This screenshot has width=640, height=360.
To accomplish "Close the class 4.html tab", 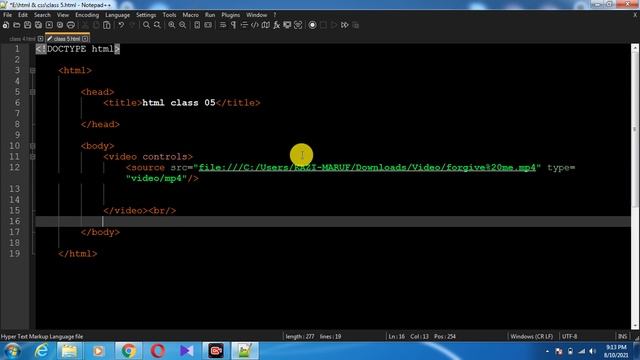I will [40, 39].
